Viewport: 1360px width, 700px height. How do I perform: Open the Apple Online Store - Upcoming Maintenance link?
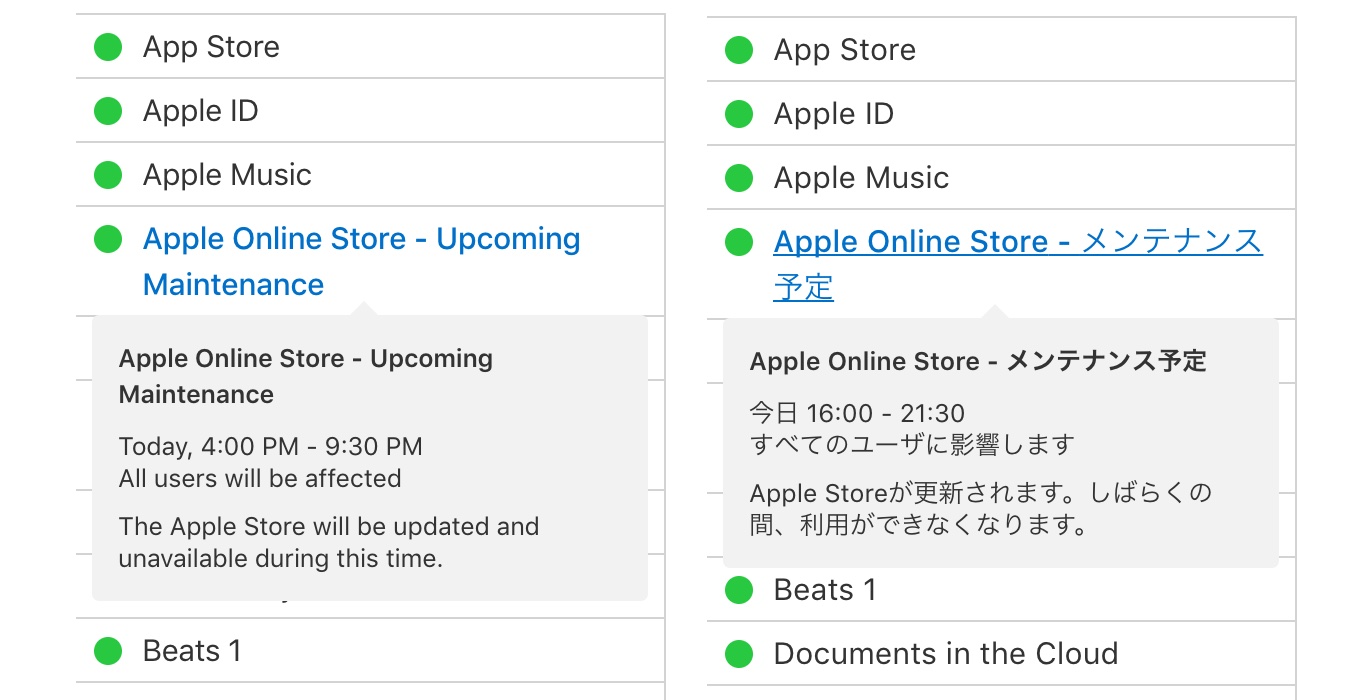click(x=361, y=240)
